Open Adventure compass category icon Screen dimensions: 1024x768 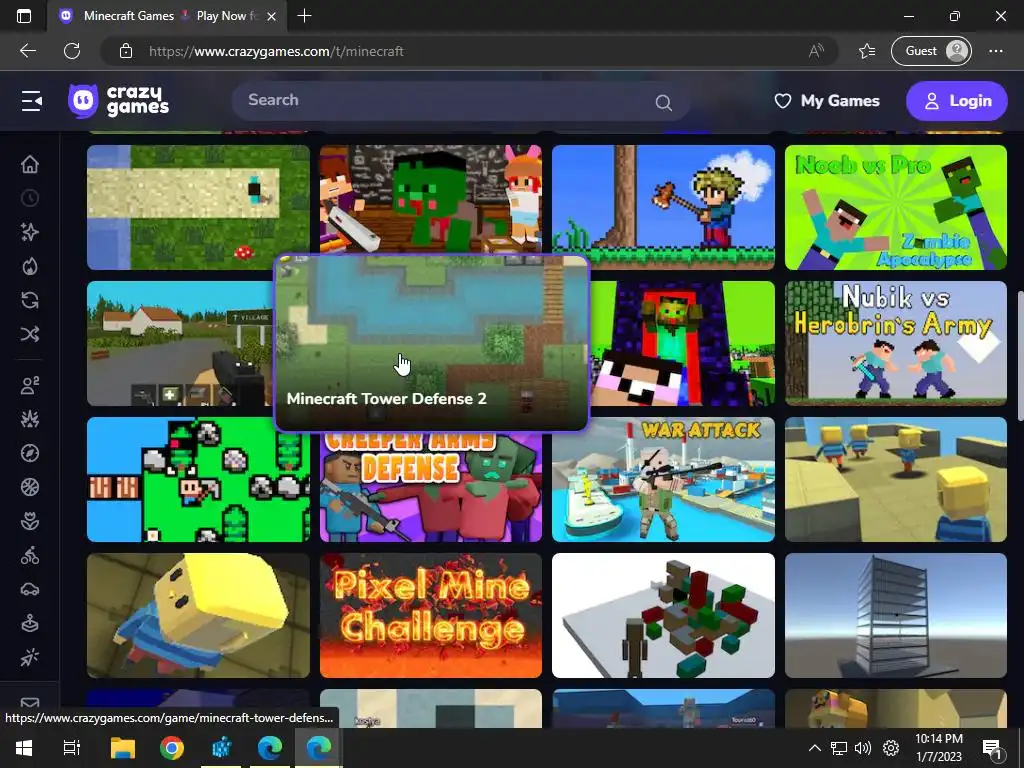(29, 453)
